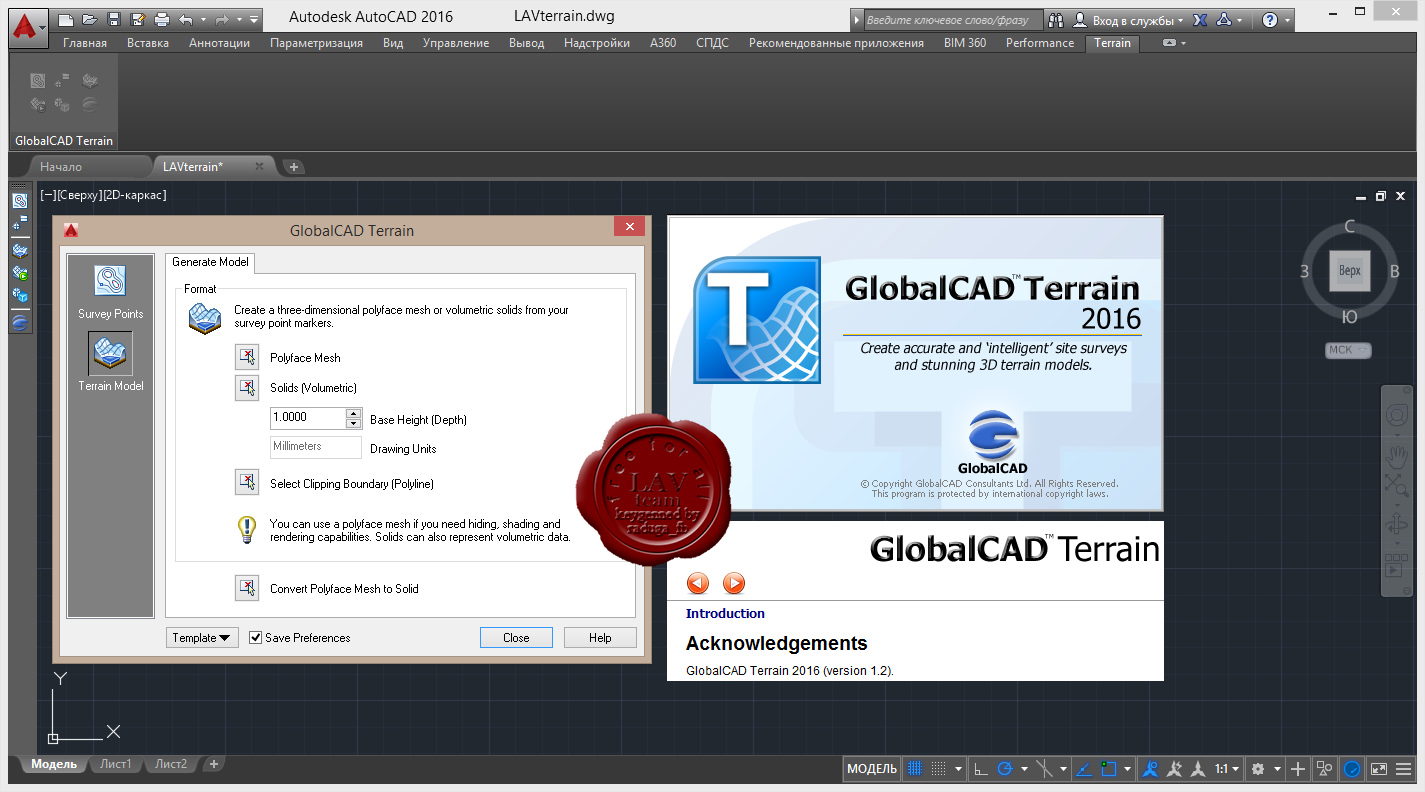Open the MCK coordinate system dropdown
This screenshot has height=792, width=1425.
(1348, 350)
